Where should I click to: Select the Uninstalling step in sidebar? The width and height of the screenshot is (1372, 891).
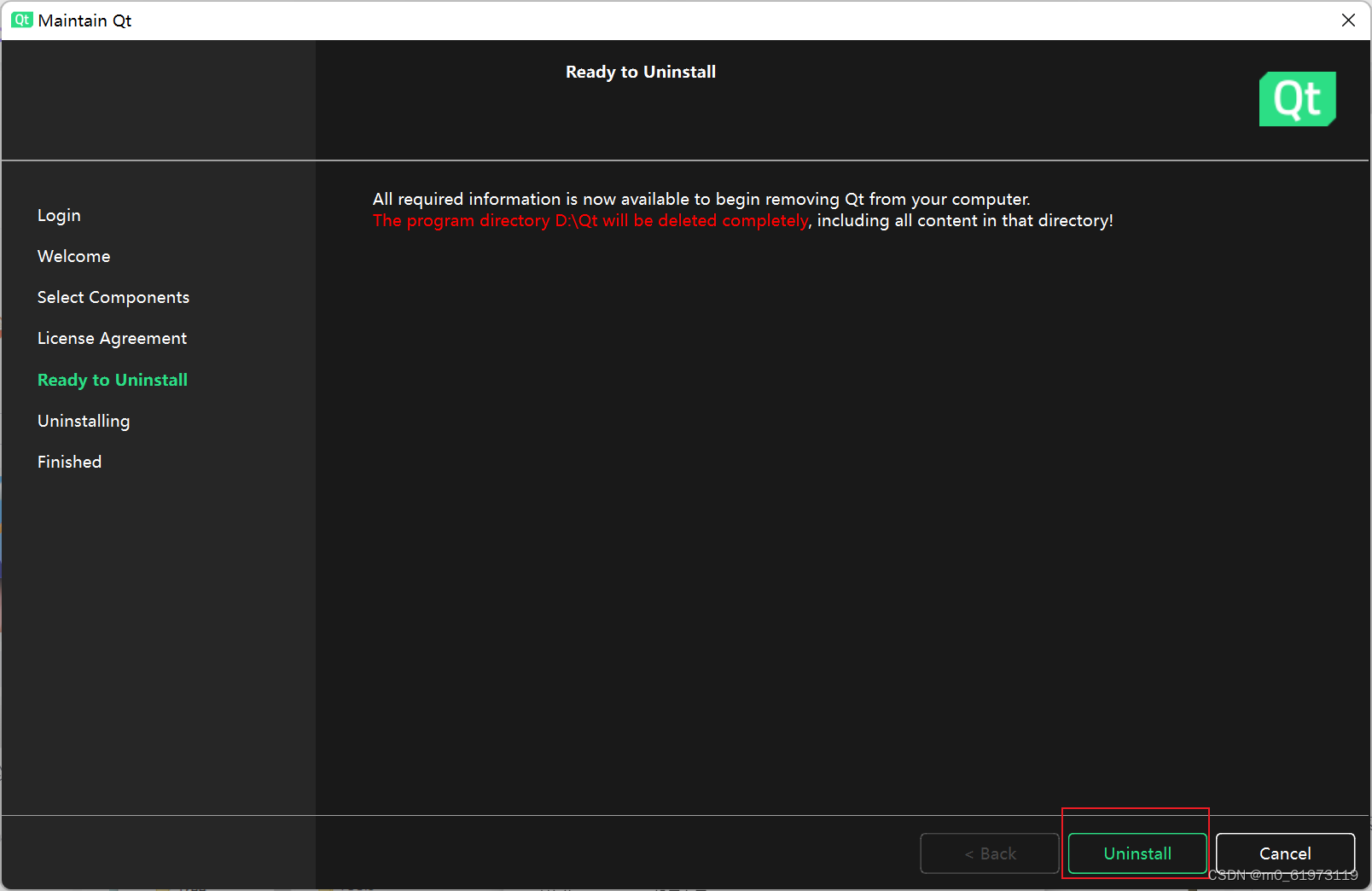pyautogui.click(x=84, y=421)
